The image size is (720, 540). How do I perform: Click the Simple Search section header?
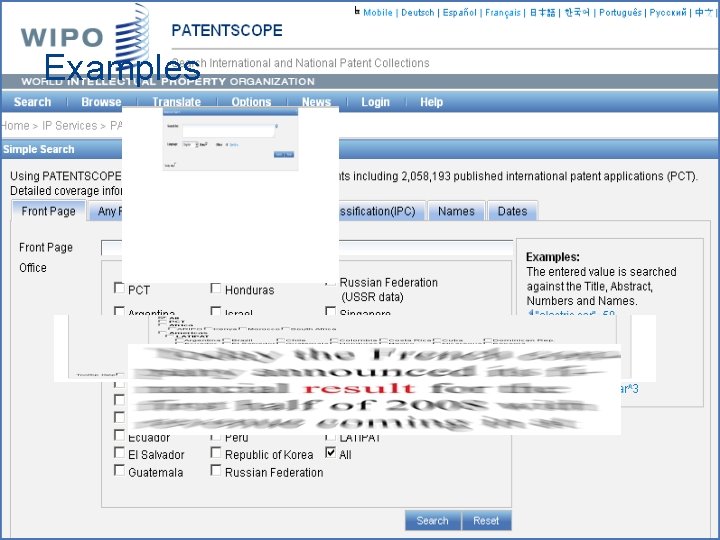39,149
